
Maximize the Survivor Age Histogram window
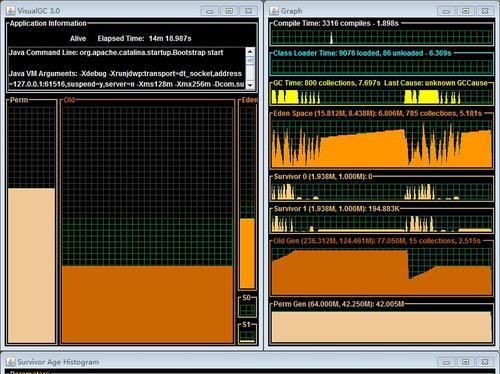pos(466,362)
